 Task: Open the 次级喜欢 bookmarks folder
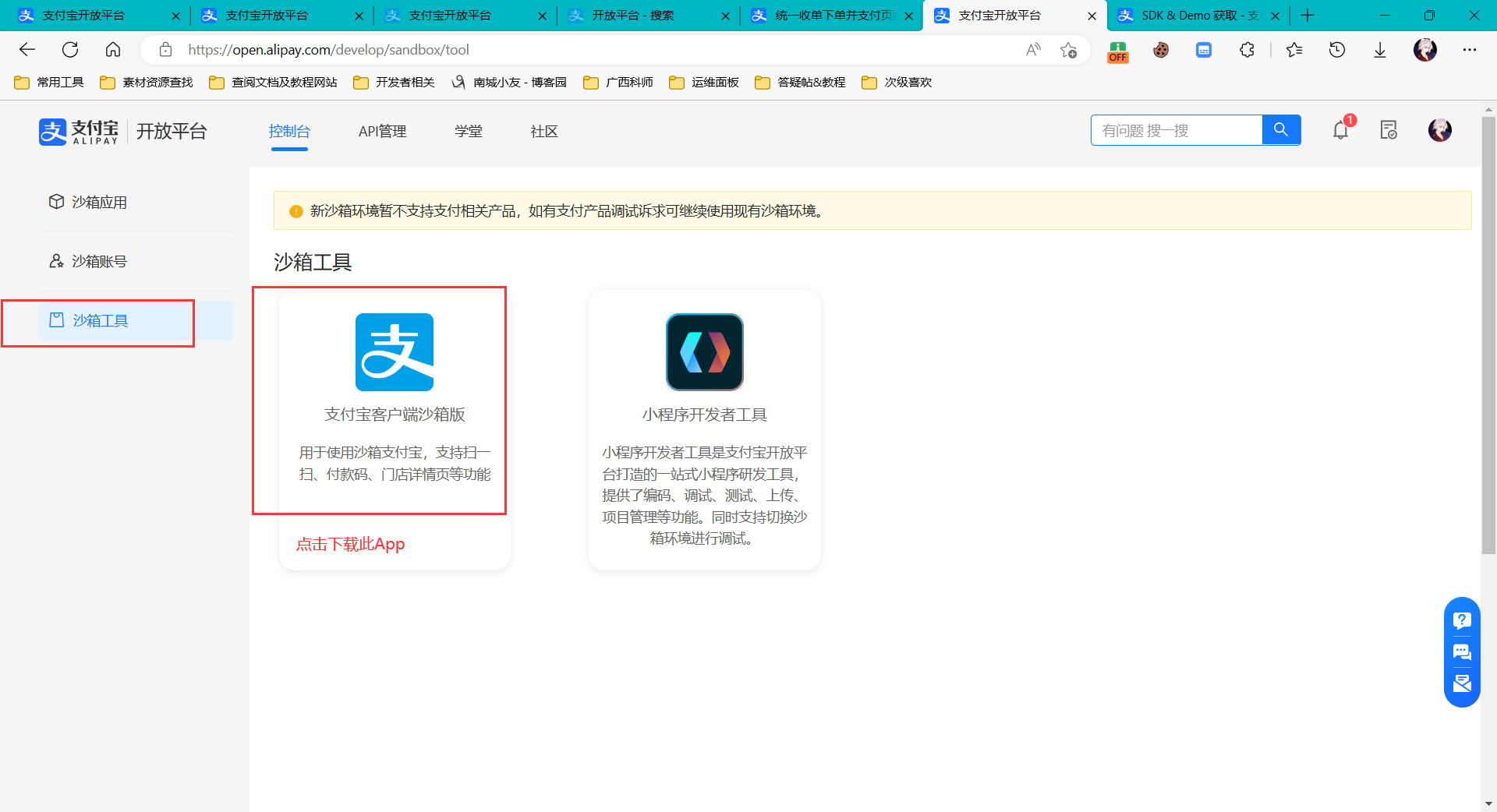(897, 83)
